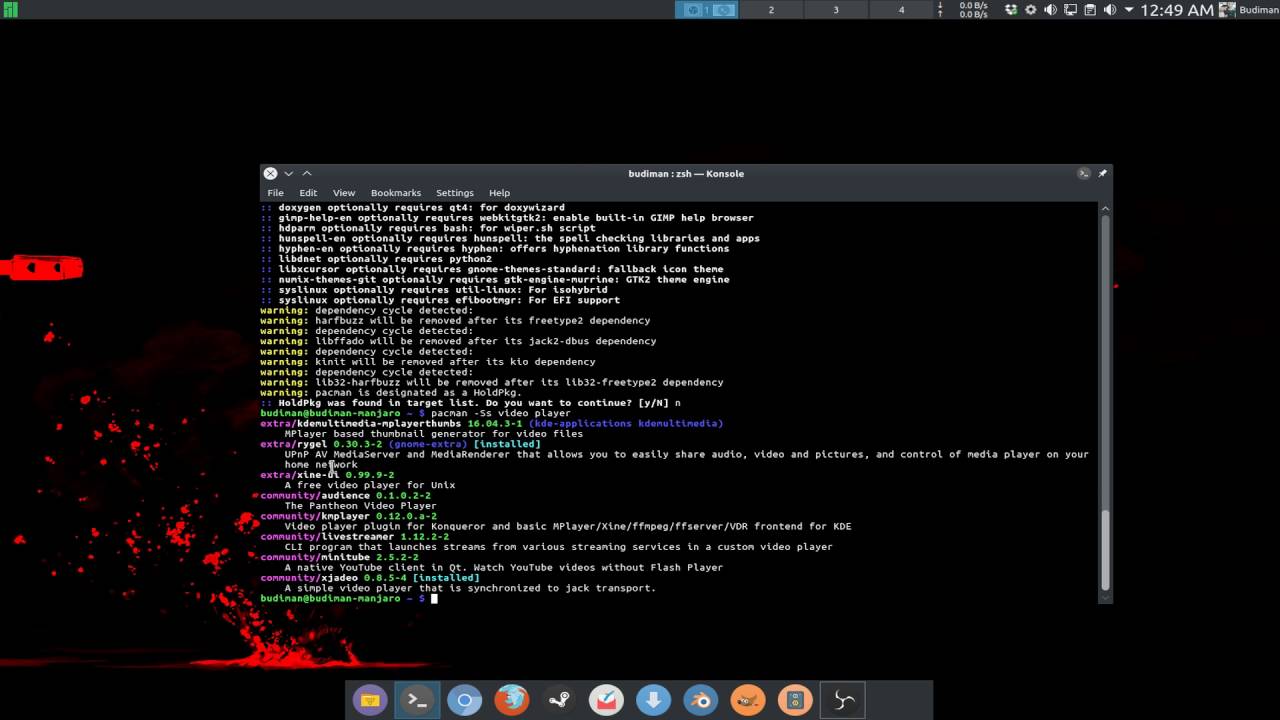Click 'syslinux optionally requires efibootmgr' line
Image resolution: width=1280 pixels, height=720 pixels.
[x=440, y=300]
